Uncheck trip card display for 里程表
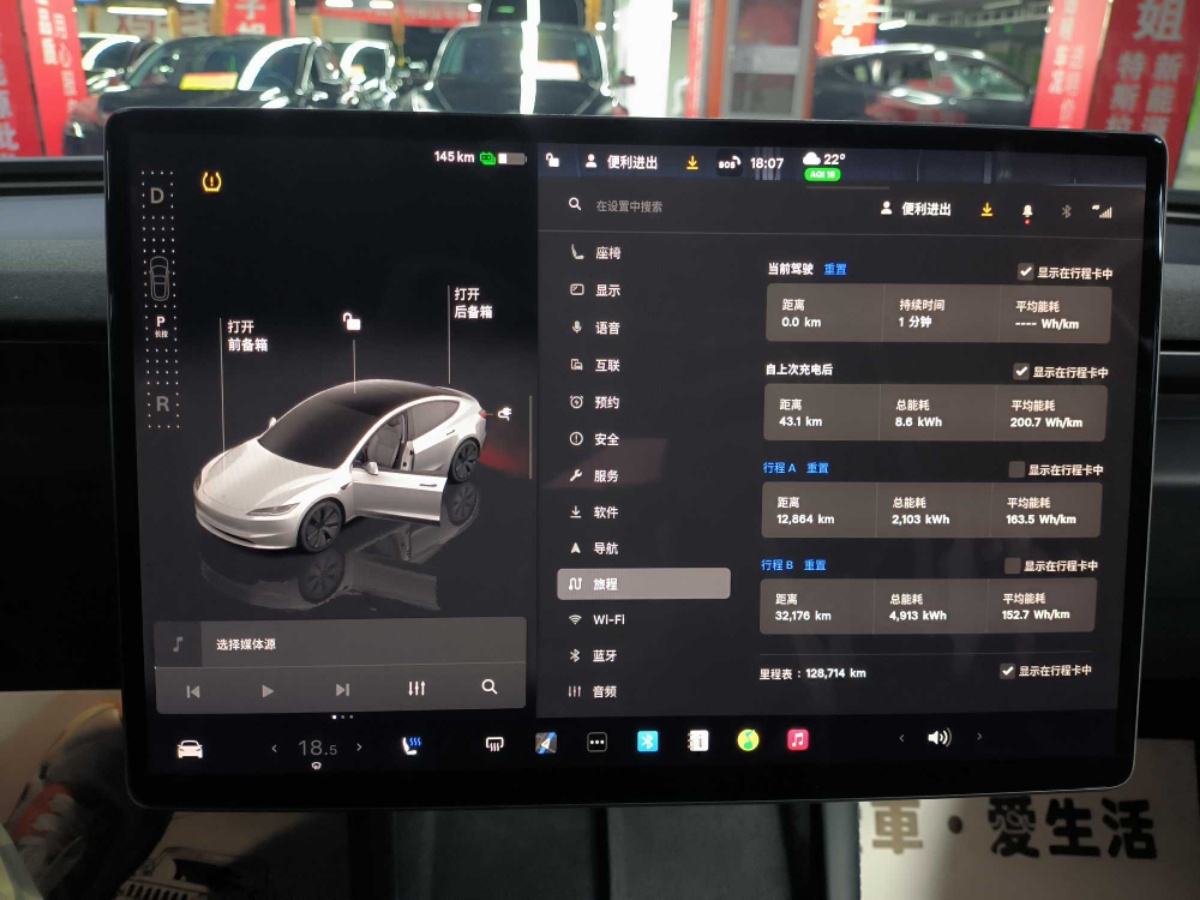This screenshot has height=900, width=1200. coord(1007,671)
